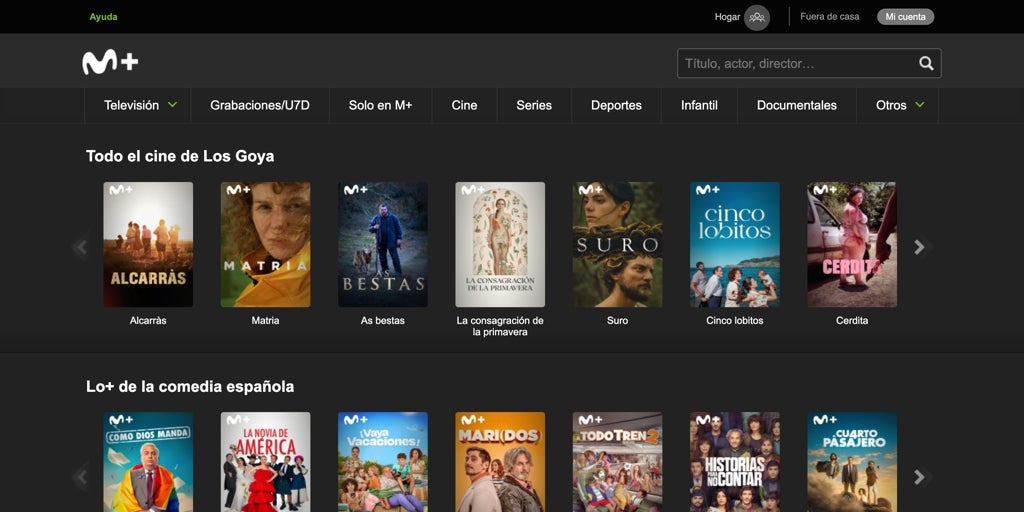Click the Mi cuenta button

point(905,17)
